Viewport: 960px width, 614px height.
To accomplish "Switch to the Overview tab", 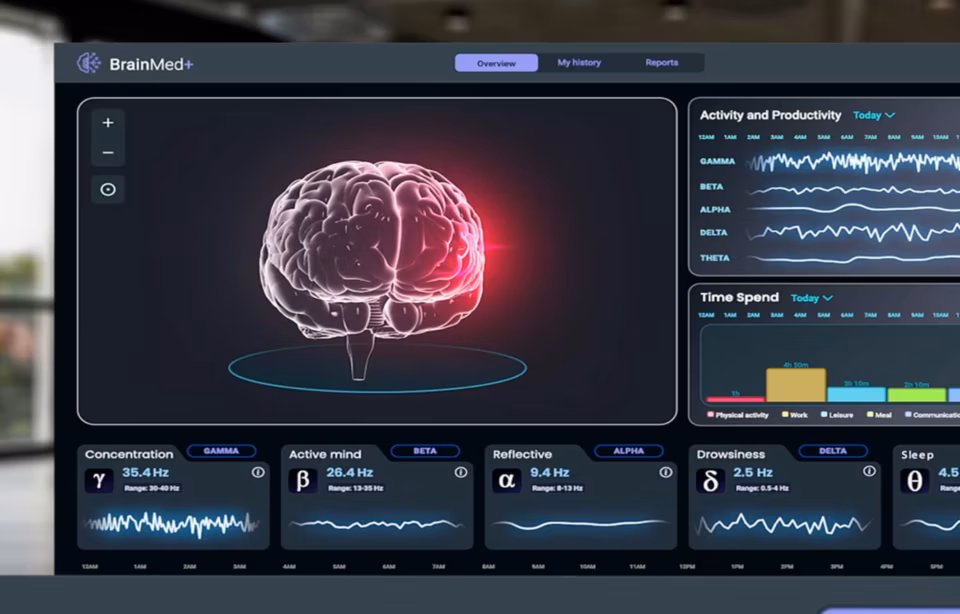I will [497, 63].
